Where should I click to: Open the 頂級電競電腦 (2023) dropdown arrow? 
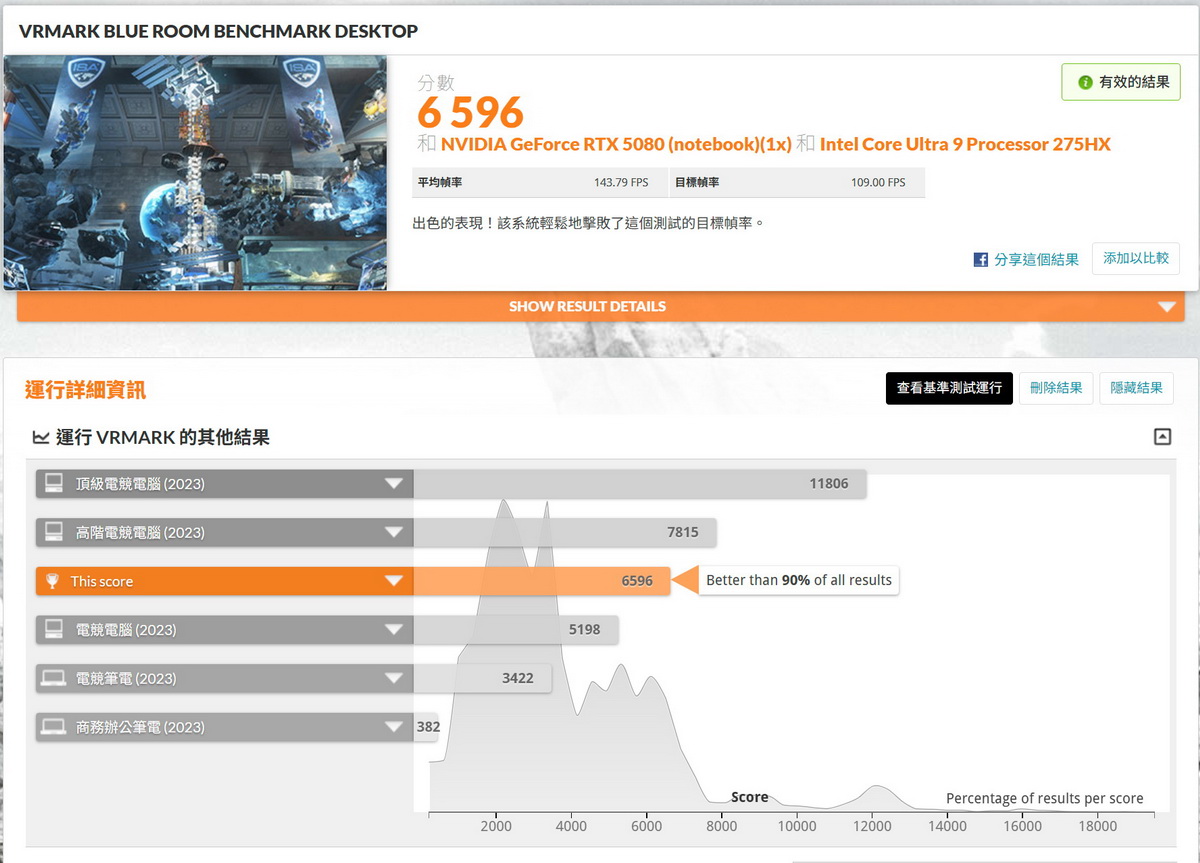[394, 484]
